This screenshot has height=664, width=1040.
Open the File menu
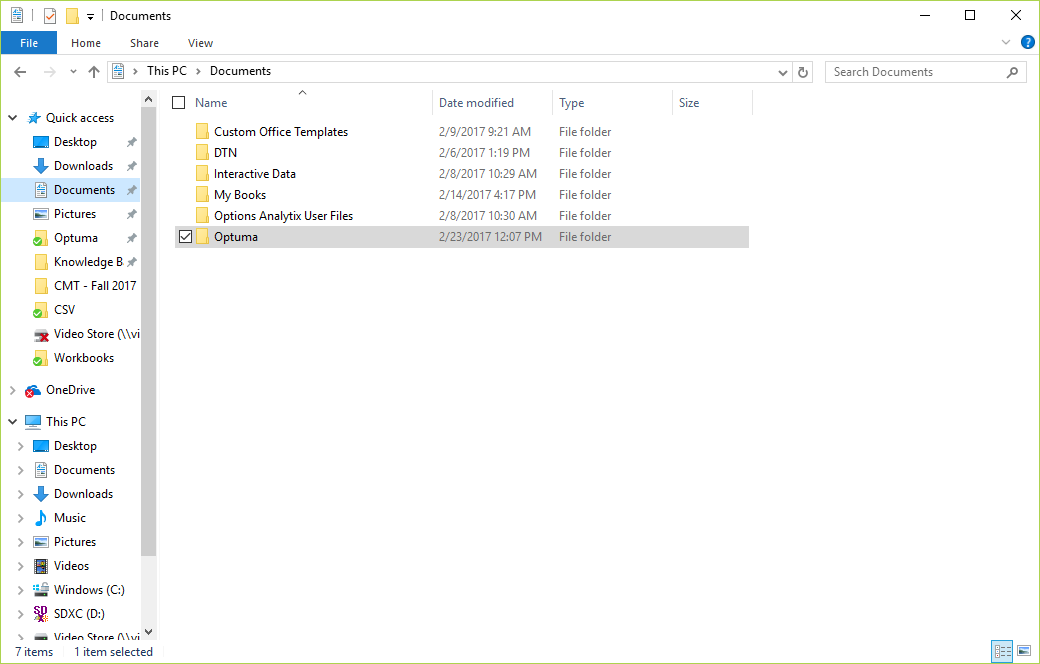(x=29, y=43)
